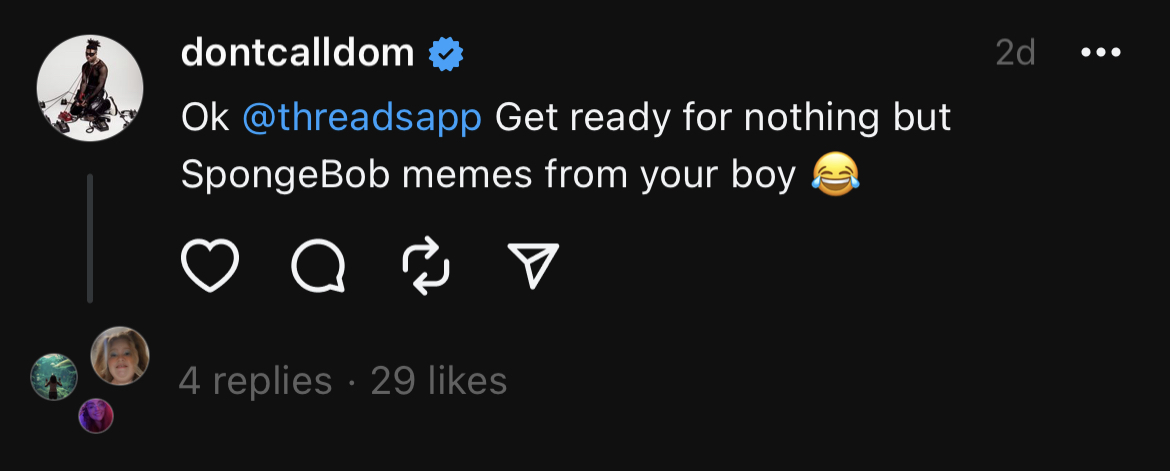The image size is (1170, 471).
Task: View the 4 replies
Action: 255,381
